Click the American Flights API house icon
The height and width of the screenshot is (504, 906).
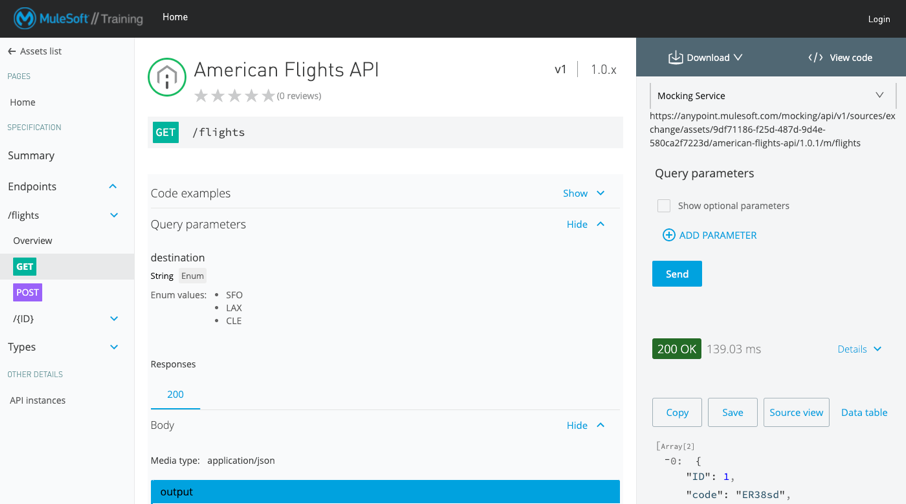coord(167,77)
